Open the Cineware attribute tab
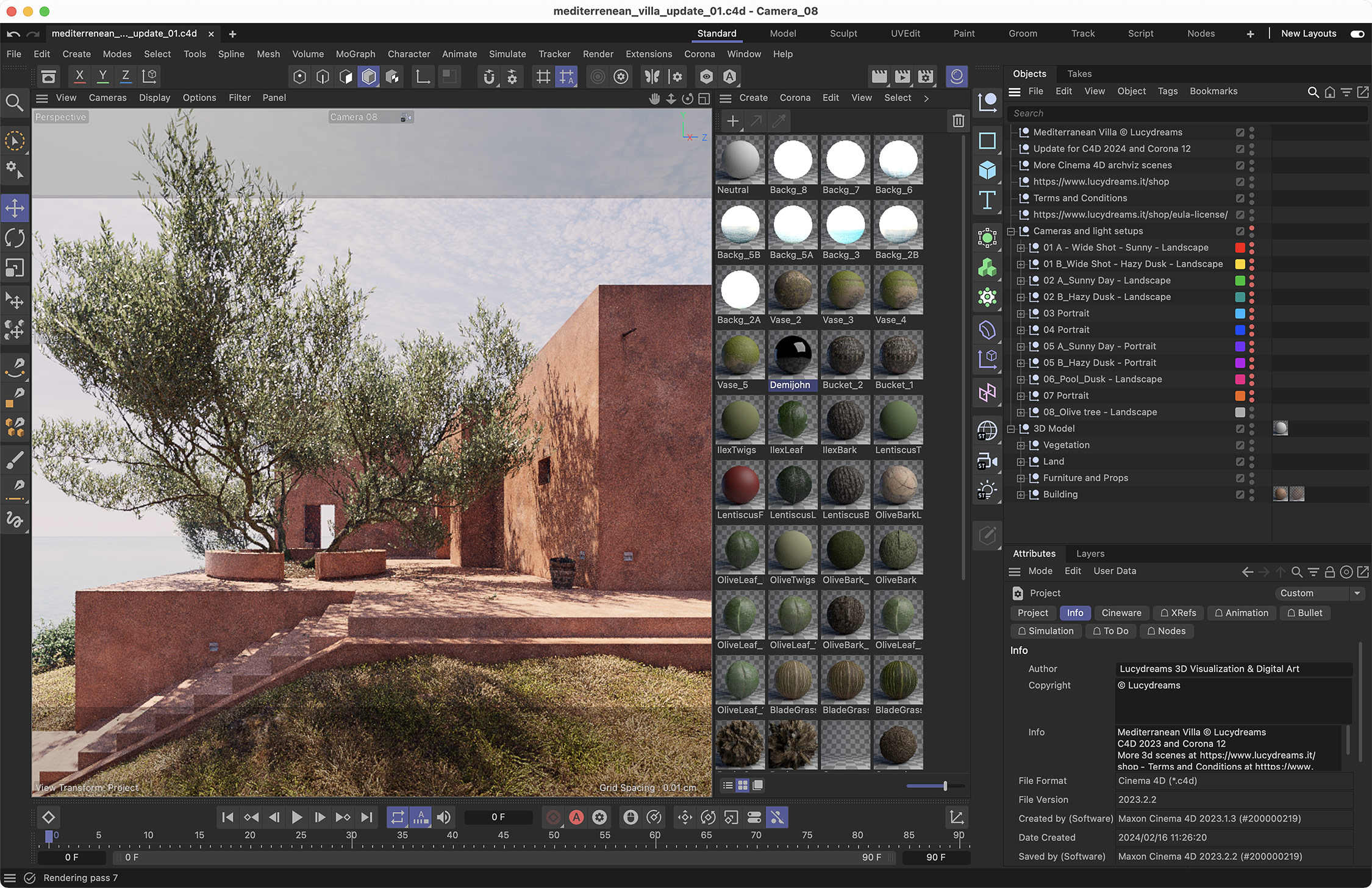The height and width of the screenshot is (888, 1372). [x=1121, y=613]
